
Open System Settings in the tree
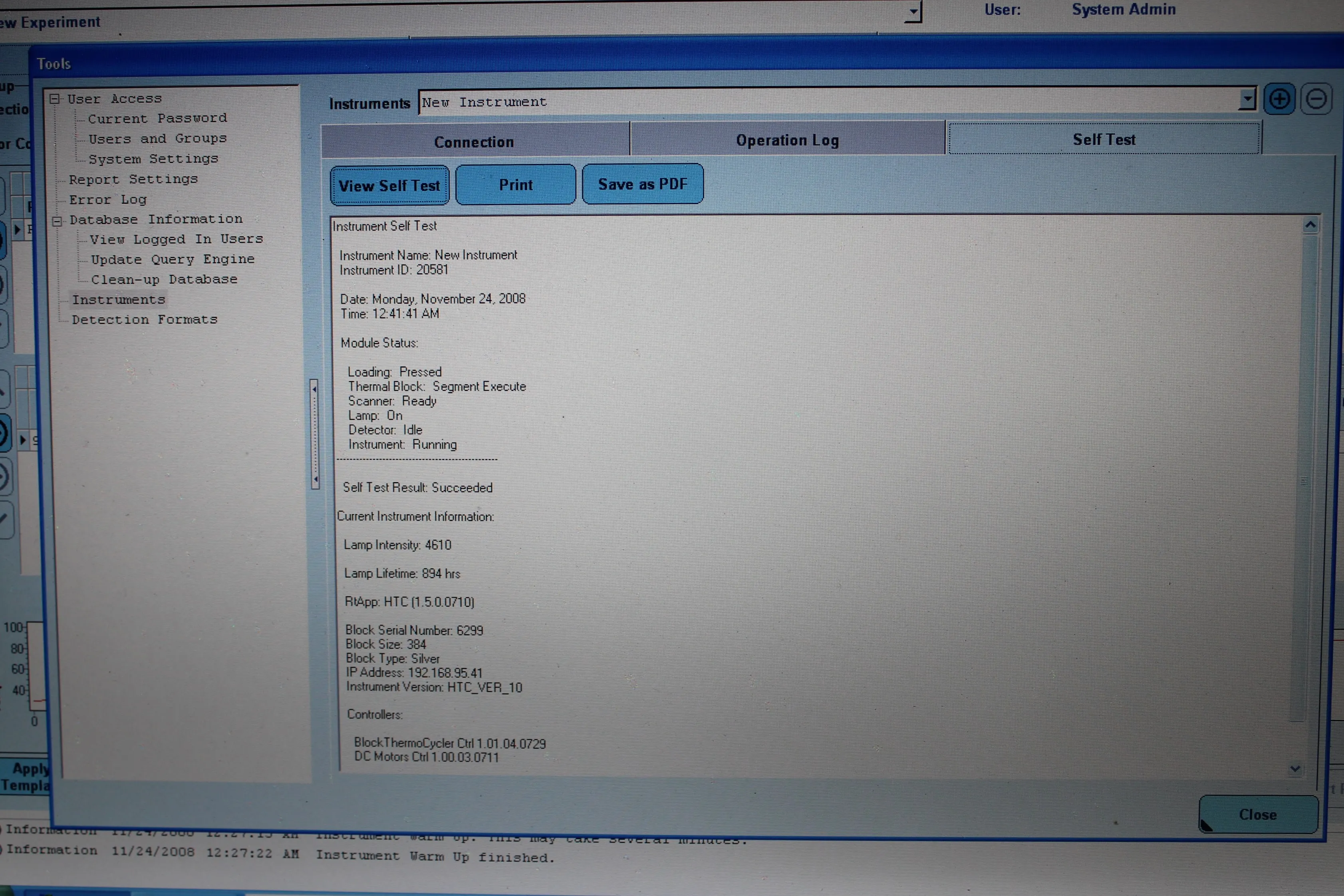point(153,158)
